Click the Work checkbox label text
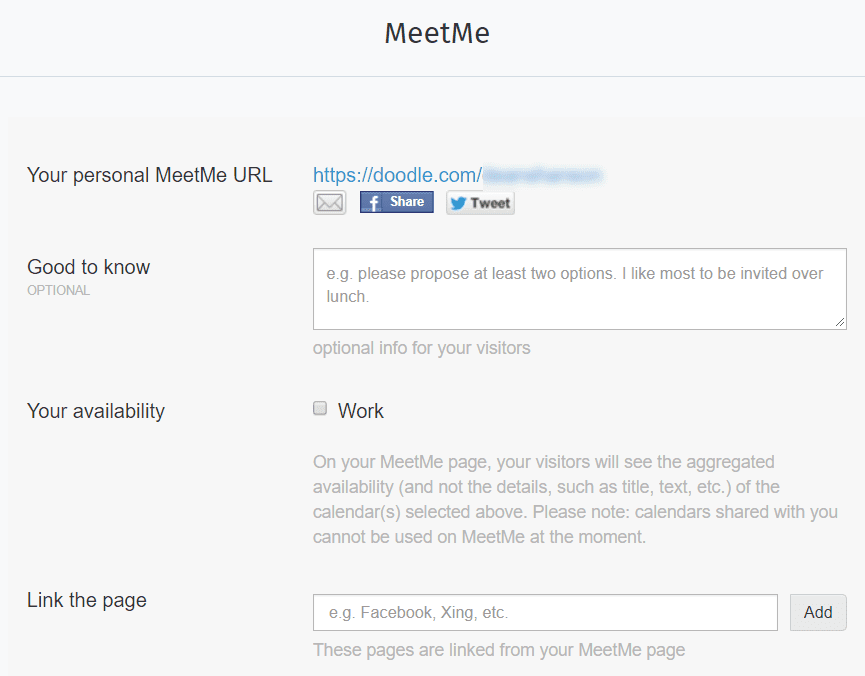 (x=361, y=411)
